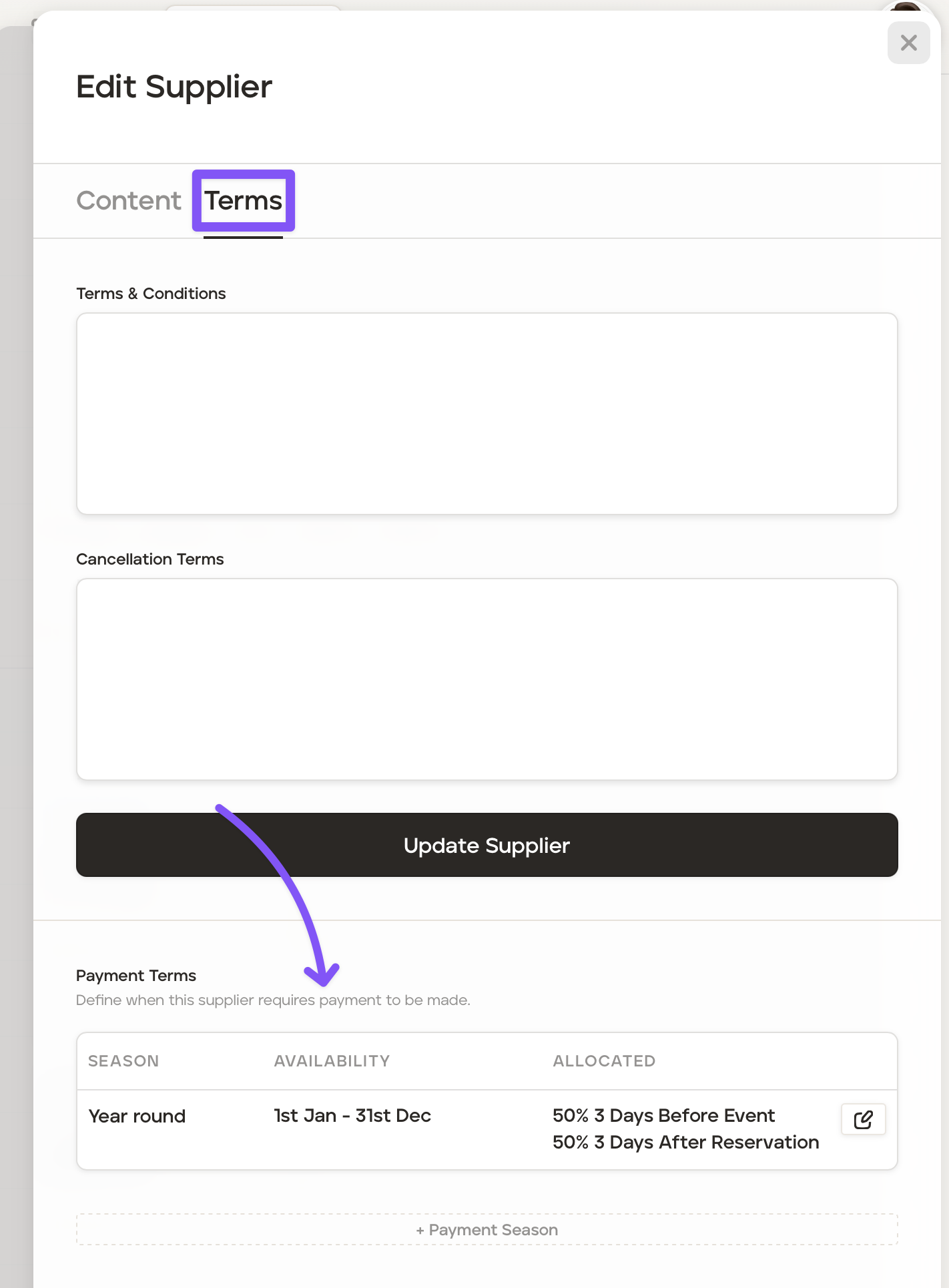Screen dimensions: 949x1288
Task: Select the Terms tab
Action: 243,201
